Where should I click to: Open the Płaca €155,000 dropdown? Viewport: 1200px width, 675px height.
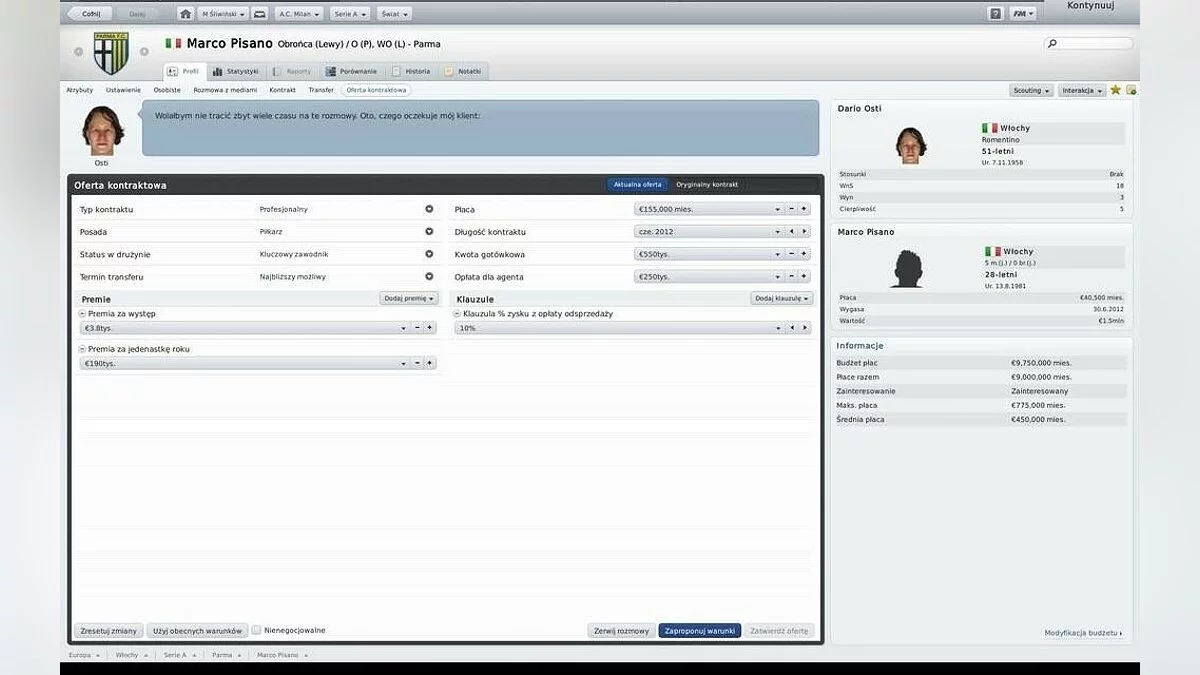click(x=709, y=209)
